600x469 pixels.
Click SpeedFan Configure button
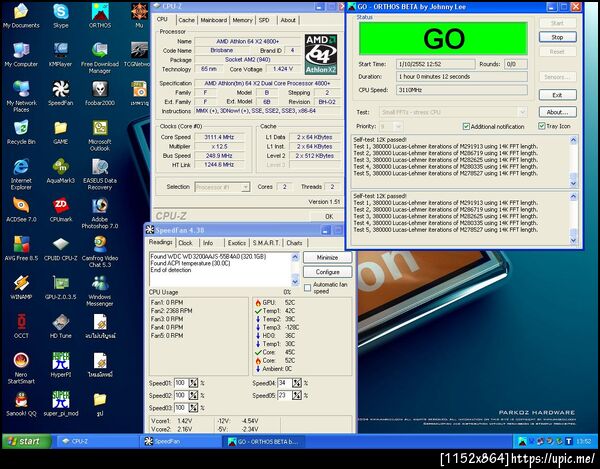(328, 272)
